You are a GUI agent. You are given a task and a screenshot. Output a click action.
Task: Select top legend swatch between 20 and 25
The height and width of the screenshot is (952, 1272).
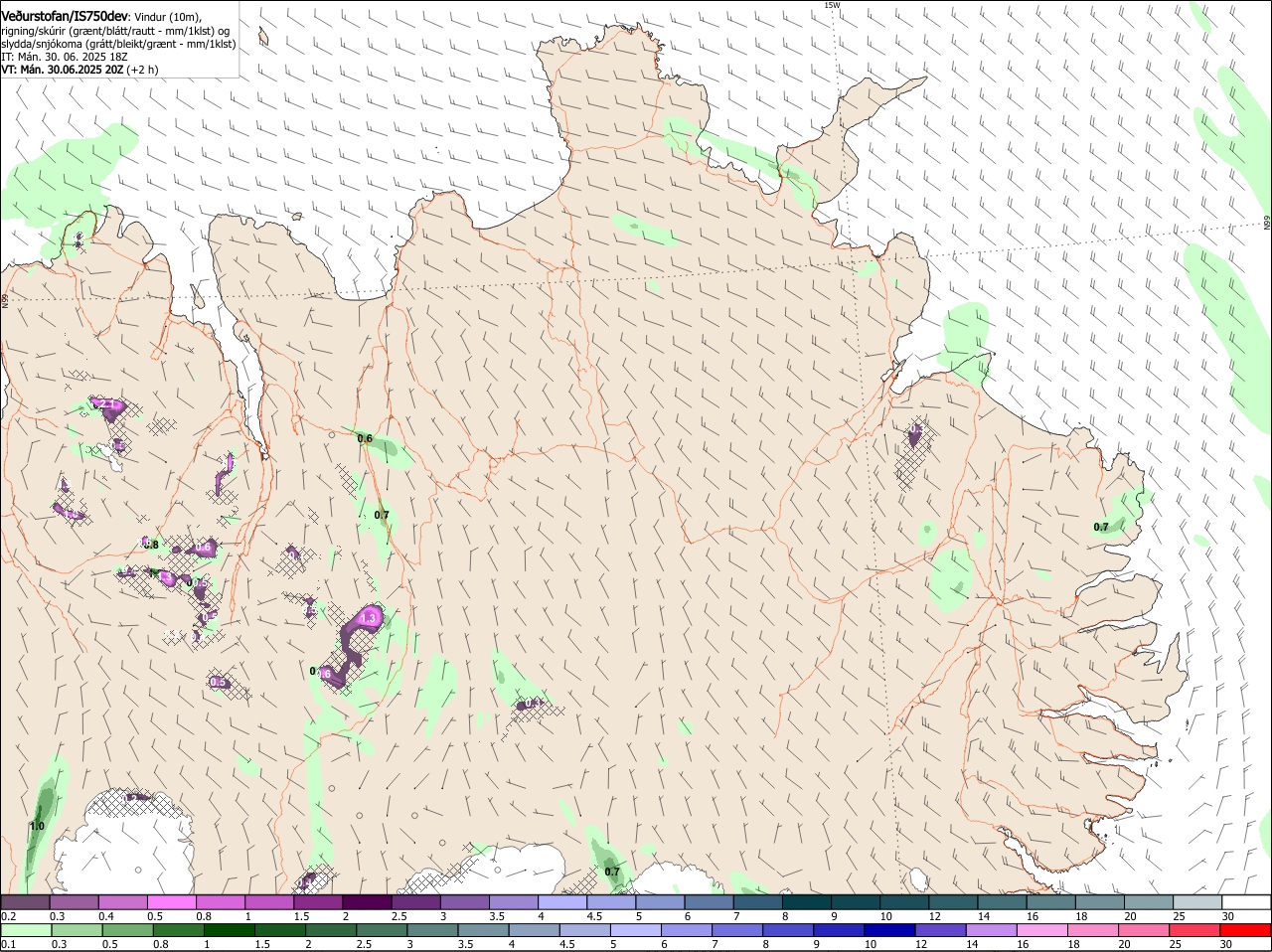tap(1149, 901)
